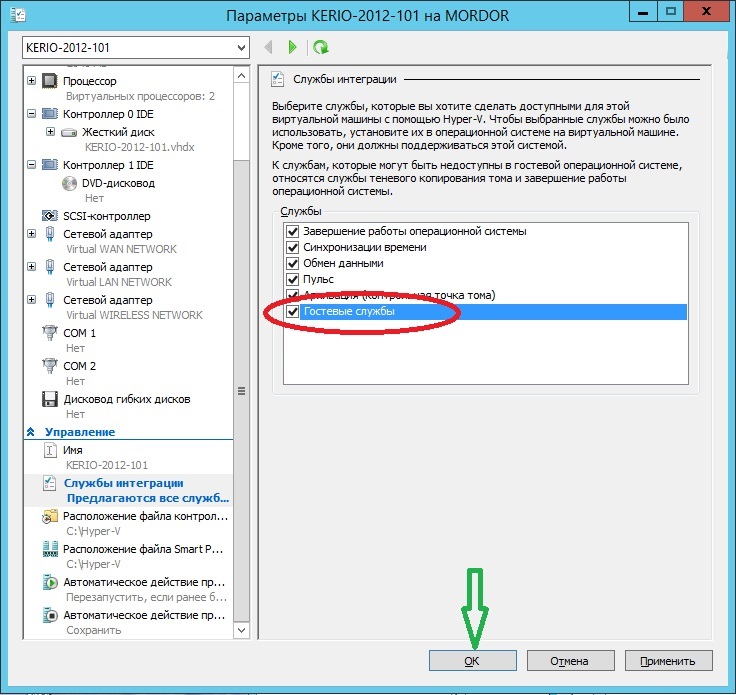Select the DVD-дисковод drive icon
The height and width of the screenshot is (695, 736).
69,183
